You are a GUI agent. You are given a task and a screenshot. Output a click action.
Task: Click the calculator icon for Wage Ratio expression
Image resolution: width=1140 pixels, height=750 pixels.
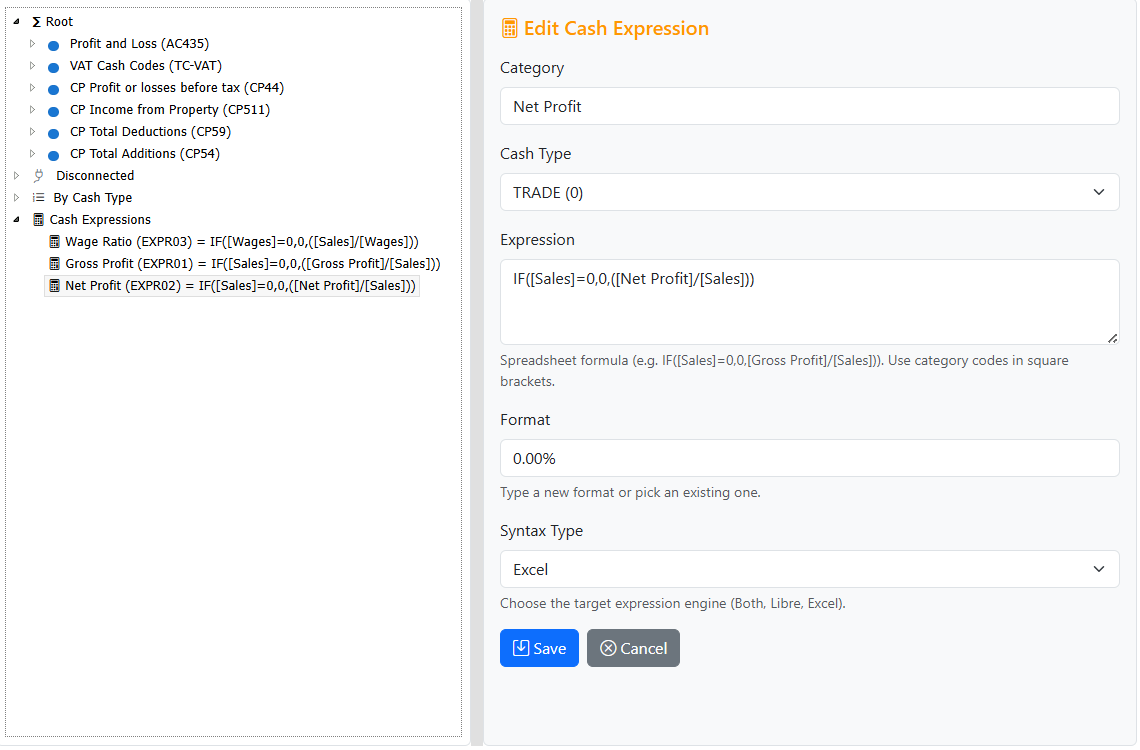[x=53, y=241]
